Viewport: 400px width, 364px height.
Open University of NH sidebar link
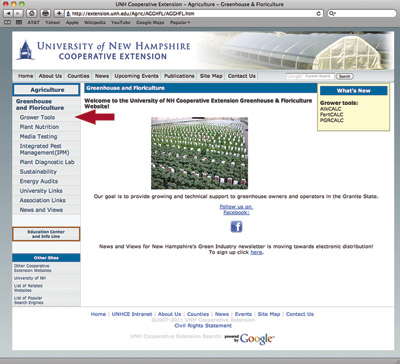[x=30, y=278]
